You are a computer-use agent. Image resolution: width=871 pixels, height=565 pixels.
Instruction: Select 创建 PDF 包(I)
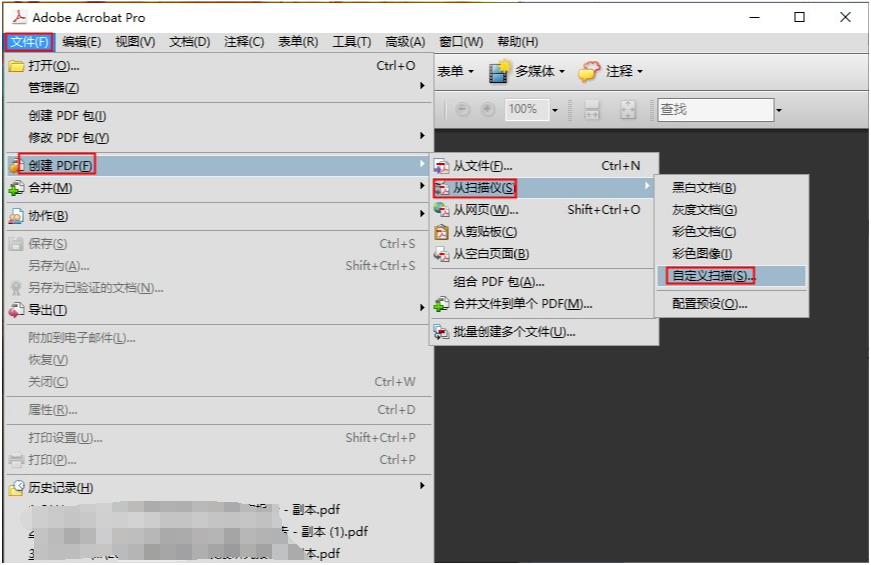click(218, 116)
